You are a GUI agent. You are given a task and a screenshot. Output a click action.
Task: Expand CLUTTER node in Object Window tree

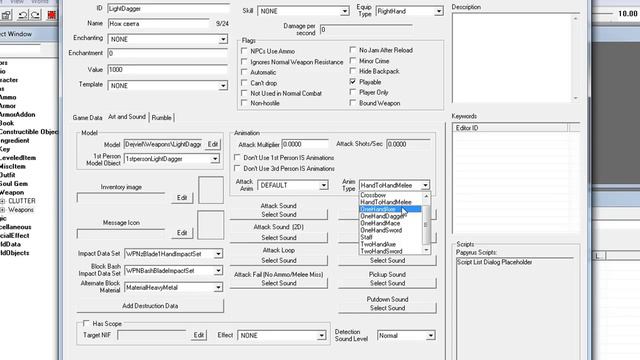3,201
